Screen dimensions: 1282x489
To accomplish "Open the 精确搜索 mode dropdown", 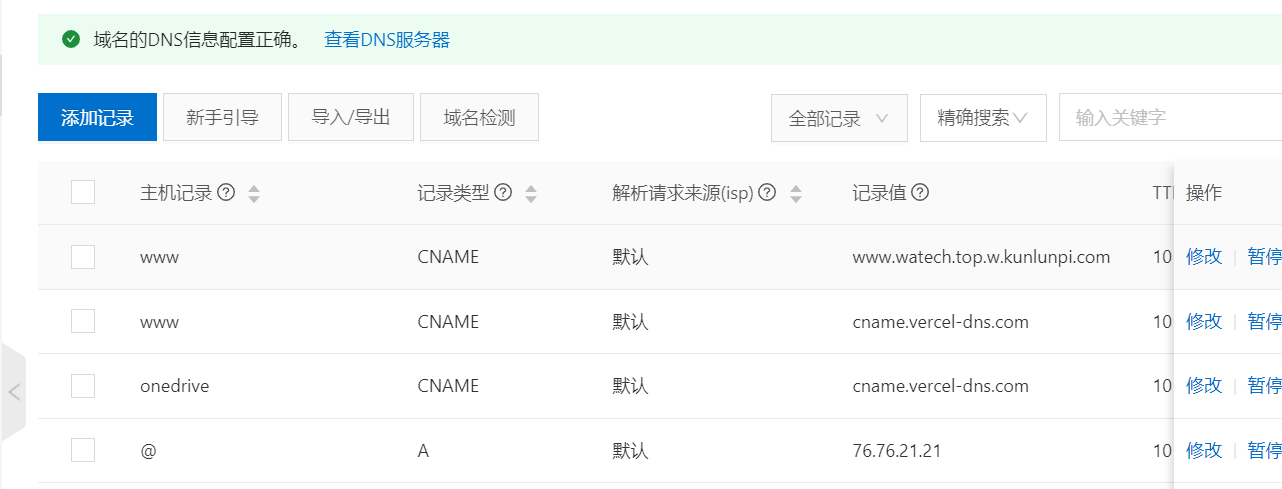I will tap(982, 118).
